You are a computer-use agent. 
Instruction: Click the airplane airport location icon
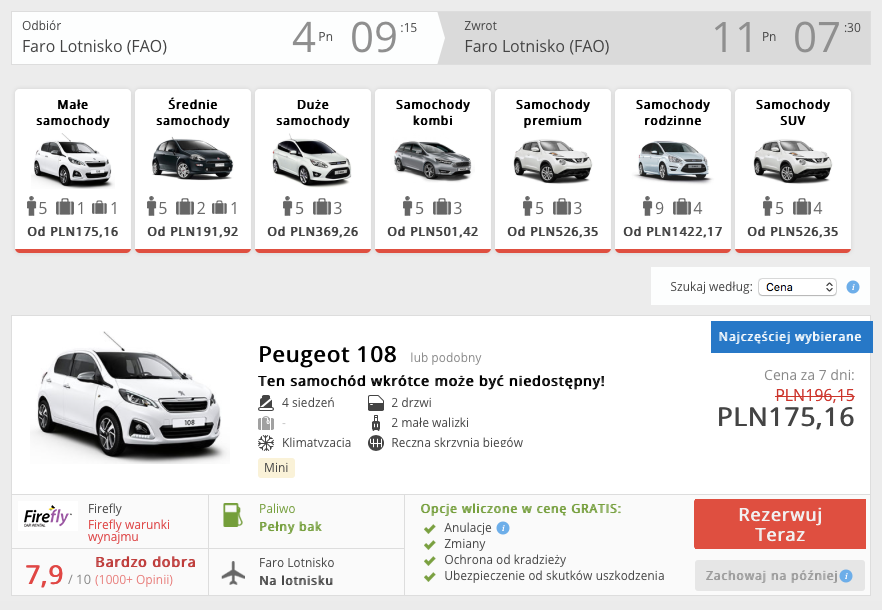coord(233,572)
